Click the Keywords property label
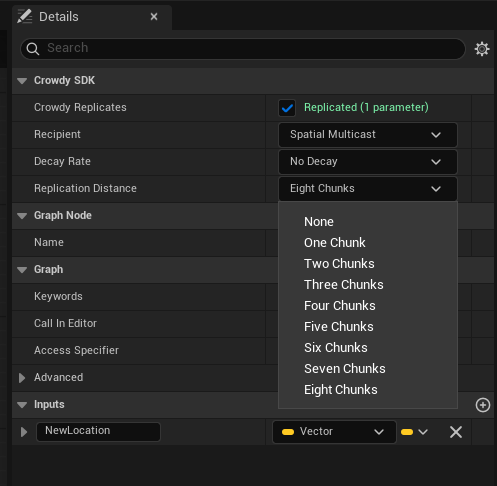This screenshot has width=497, height=486. coord(58,296)
